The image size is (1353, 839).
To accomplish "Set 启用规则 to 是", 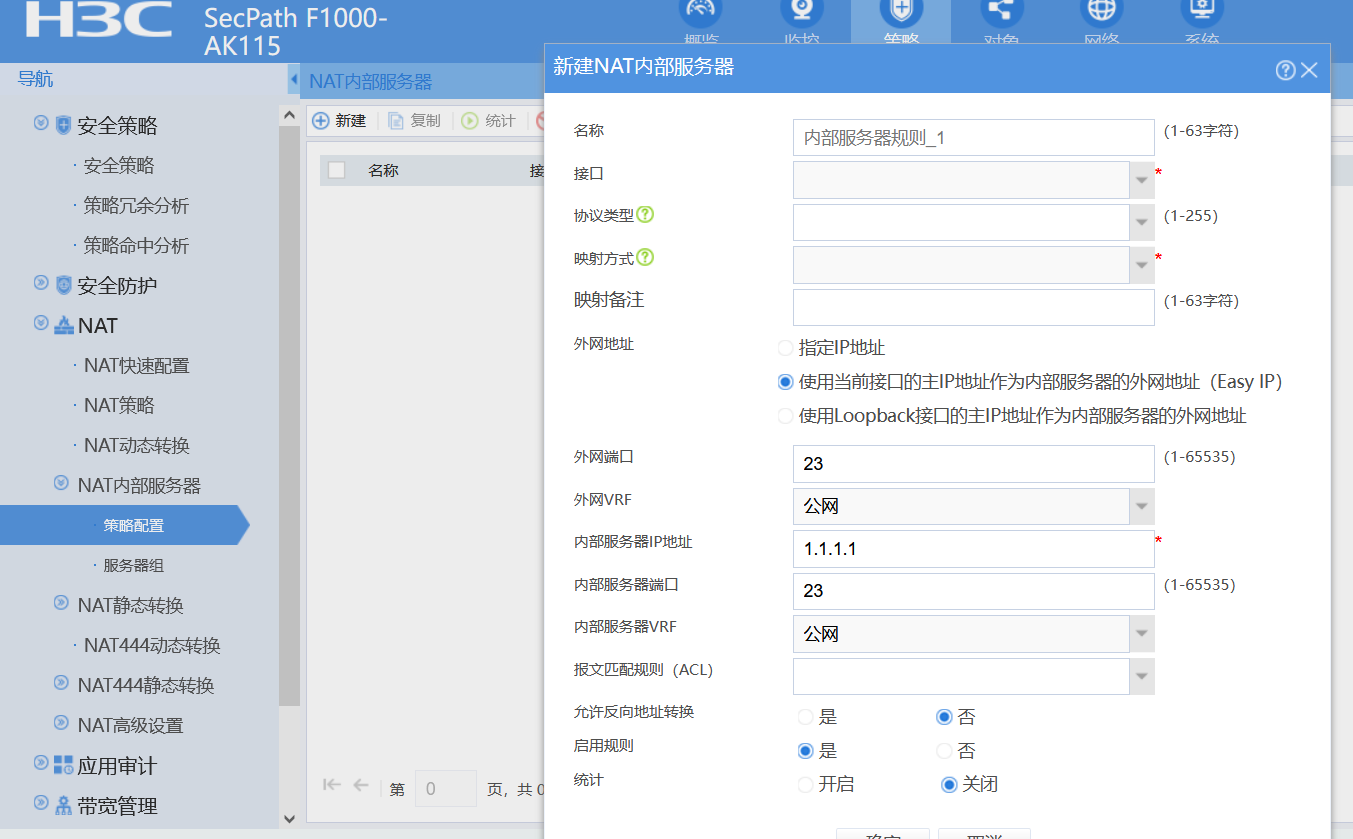I will click(x=805, y=751).
